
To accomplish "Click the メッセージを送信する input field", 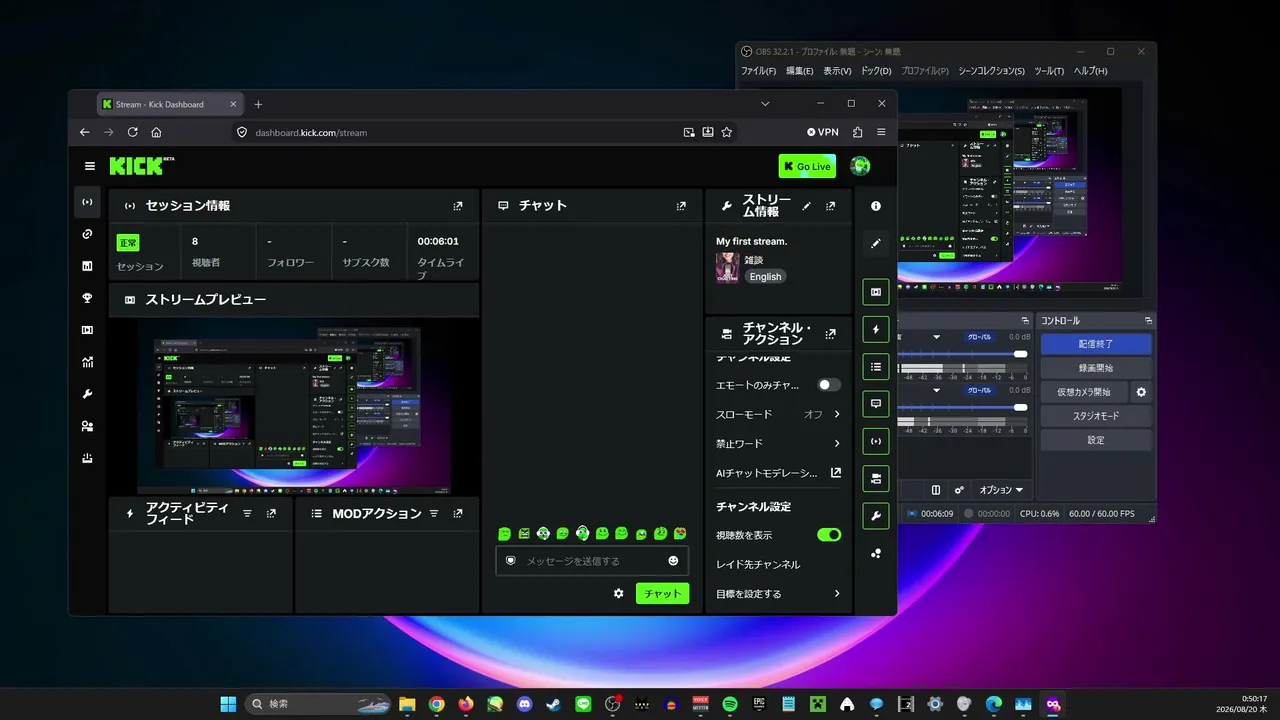I will pyautogui.click(x=592, y=561).
